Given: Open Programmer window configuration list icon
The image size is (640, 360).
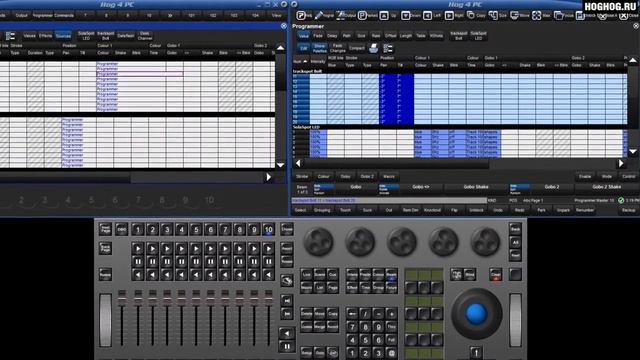Looking at the screenshot, I should (387, 49).
